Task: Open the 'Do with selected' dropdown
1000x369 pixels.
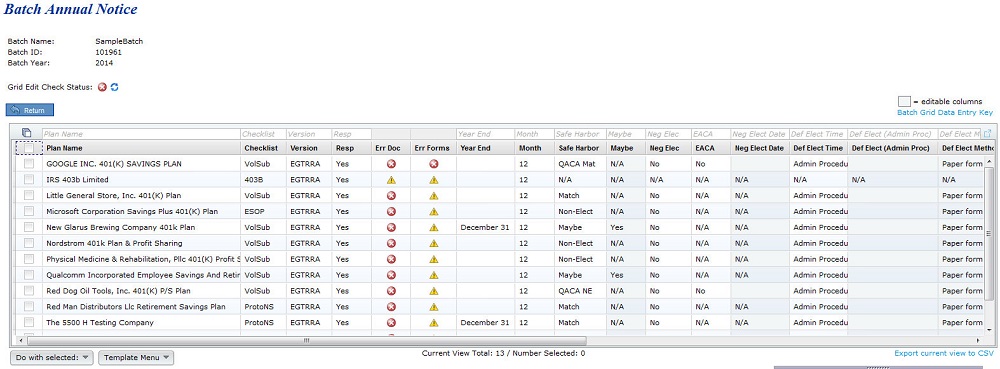Action: (52, 358)
